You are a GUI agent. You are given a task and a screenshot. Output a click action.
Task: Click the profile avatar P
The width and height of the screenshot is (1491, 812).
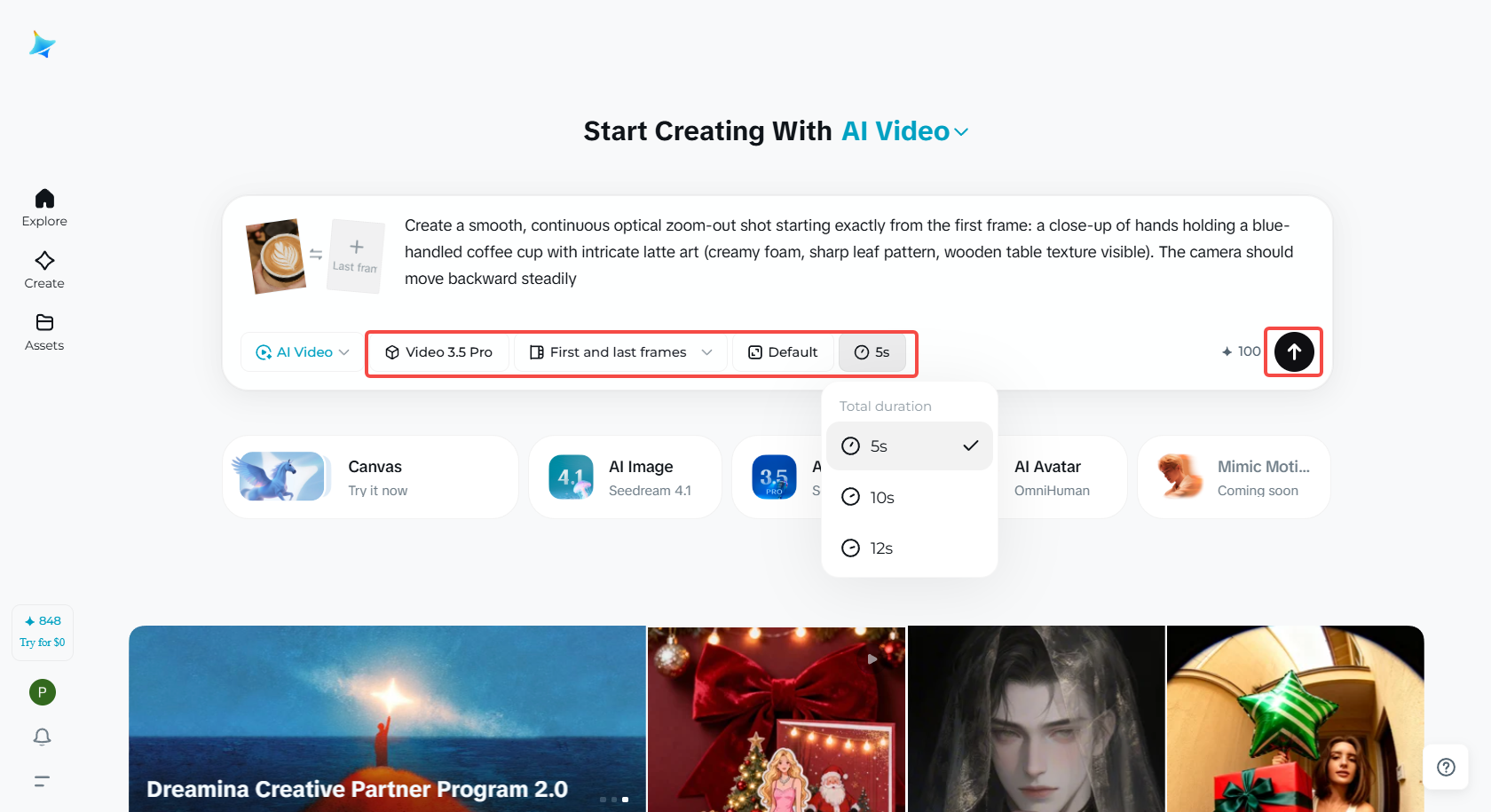coord(43,692)
